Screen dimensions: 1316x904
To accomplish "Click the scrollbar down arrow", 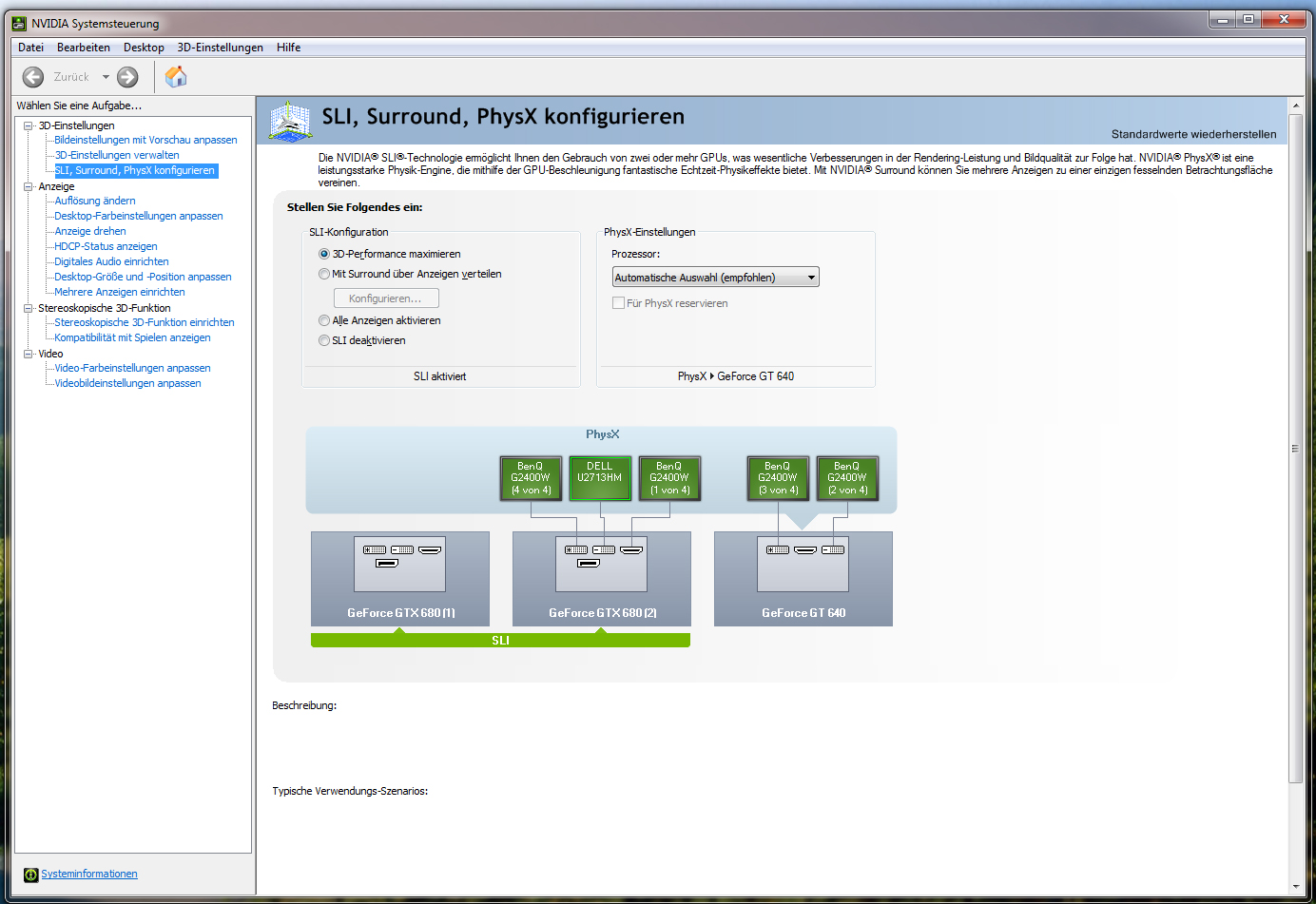I will tap(1295, 887).
